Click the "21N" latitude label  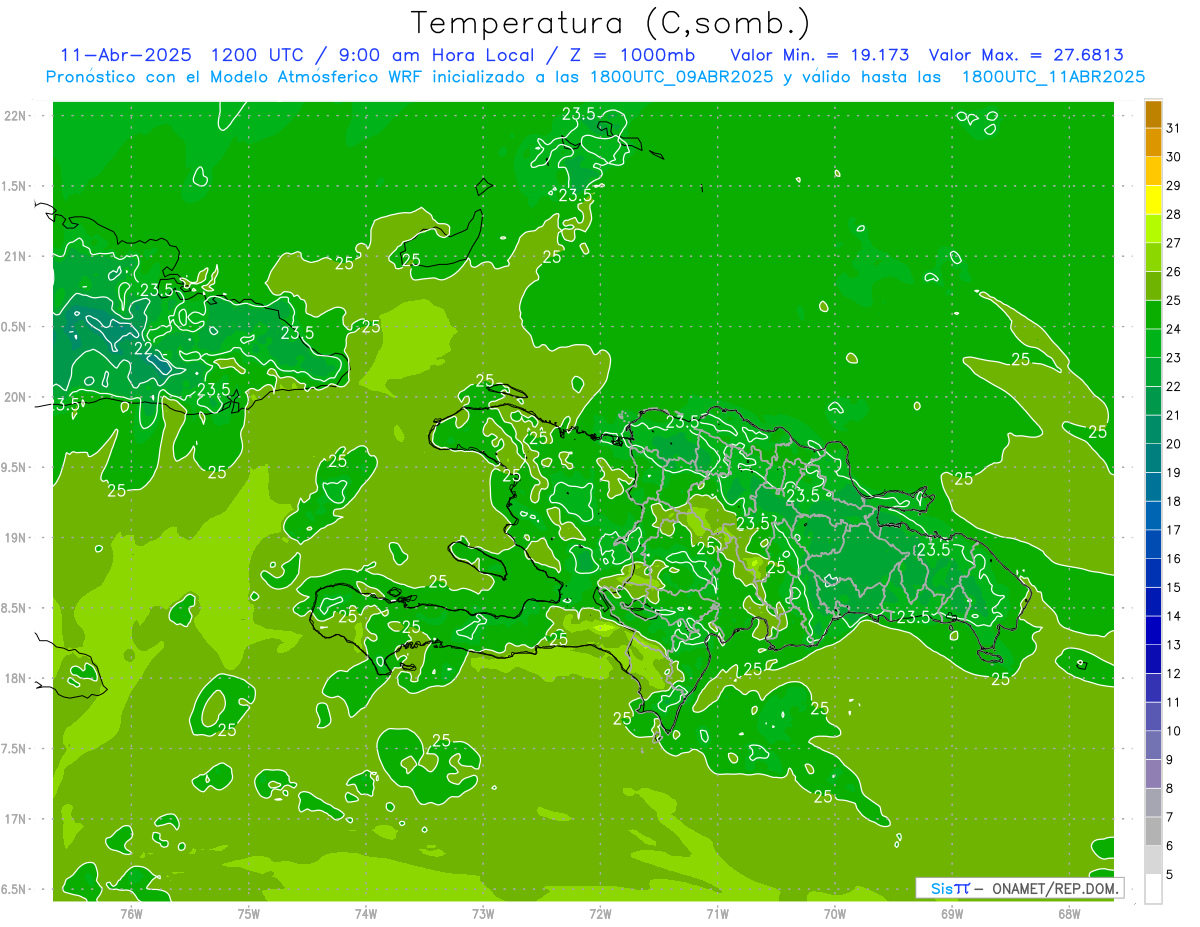(x=16, y=257)
